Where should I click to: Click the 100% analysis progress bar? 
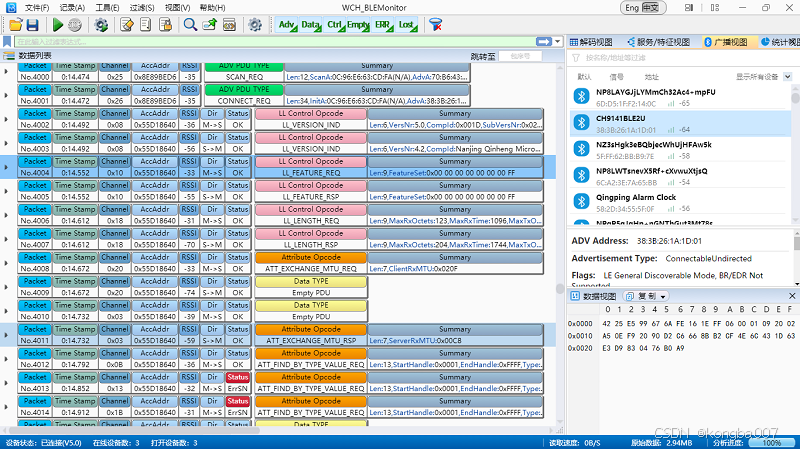point(771,443)
